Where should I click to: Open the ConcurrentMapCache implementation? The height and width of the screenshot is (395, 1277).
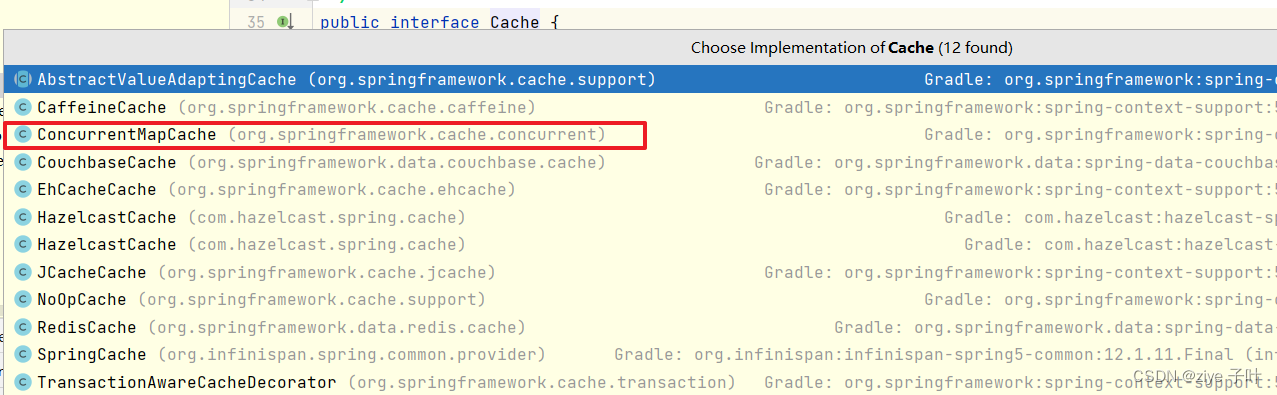coord(640,134)
